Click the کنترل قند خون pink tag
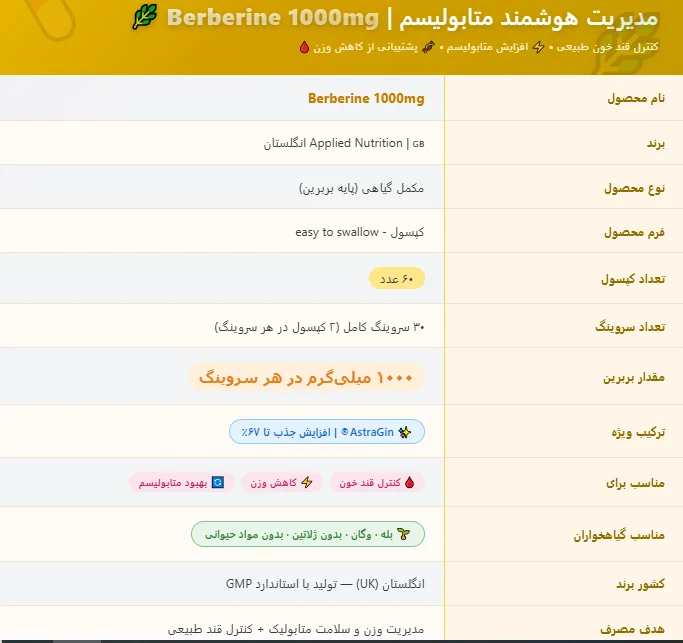Screen dimensions: 683x643 pos(377,483)
